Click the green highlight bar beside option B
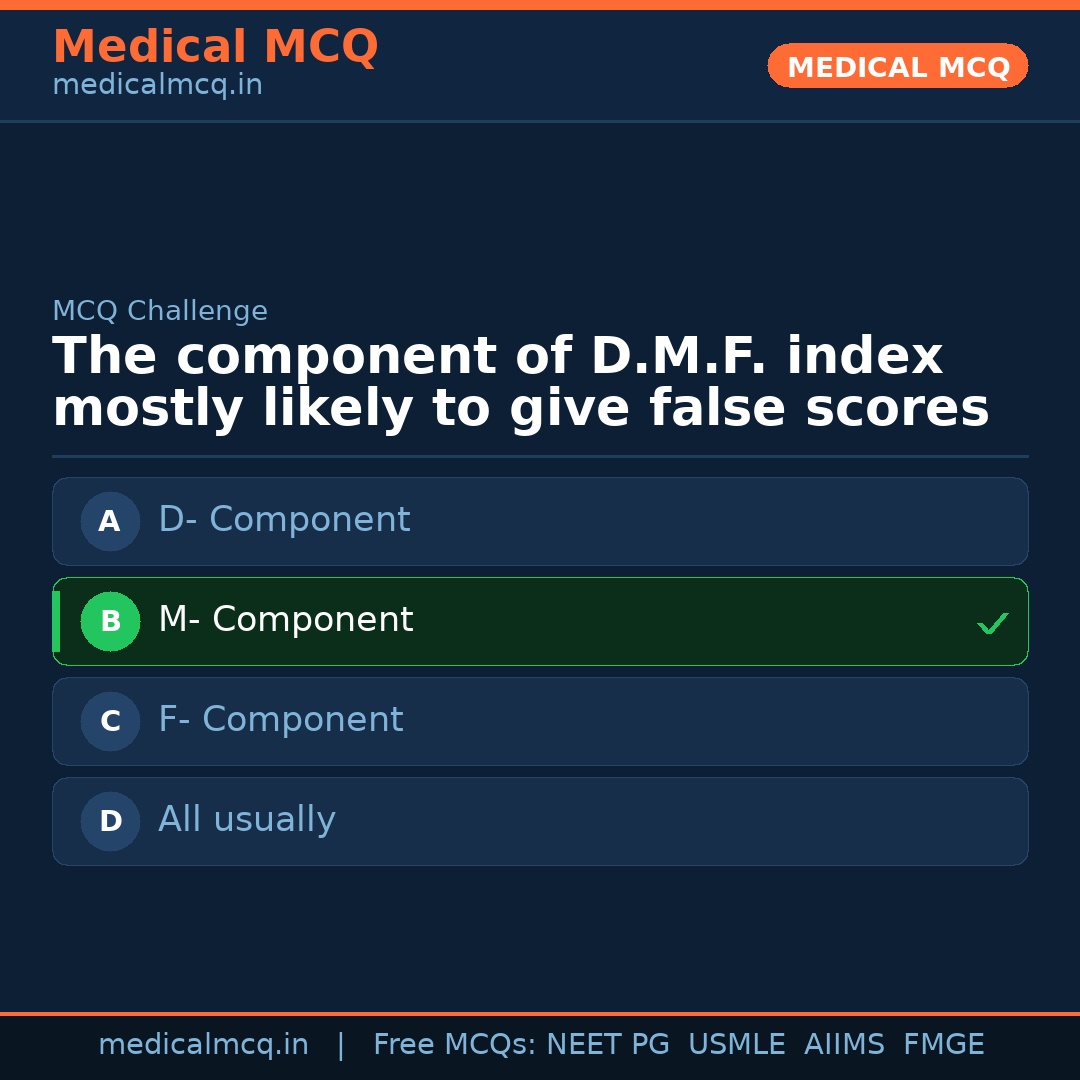The width and height of the screenshot is (1080, 1080). click(56, 621)
